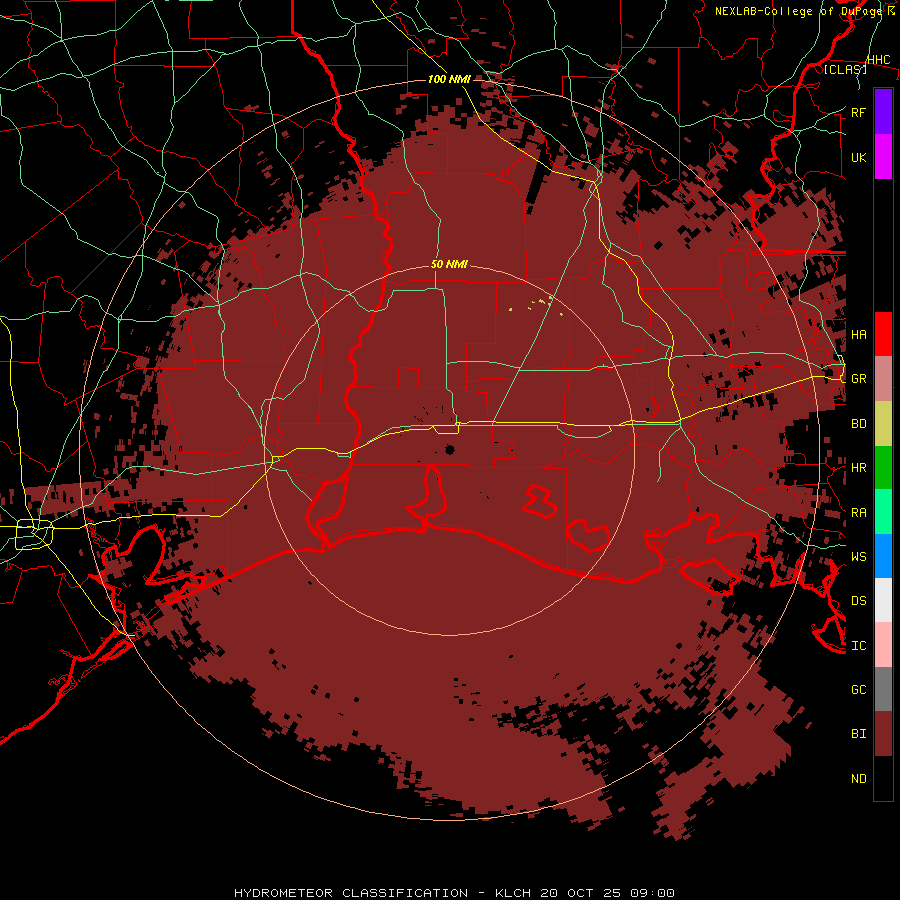Click the BD legend label
The image size is (900, 900).
pos(858,424)
